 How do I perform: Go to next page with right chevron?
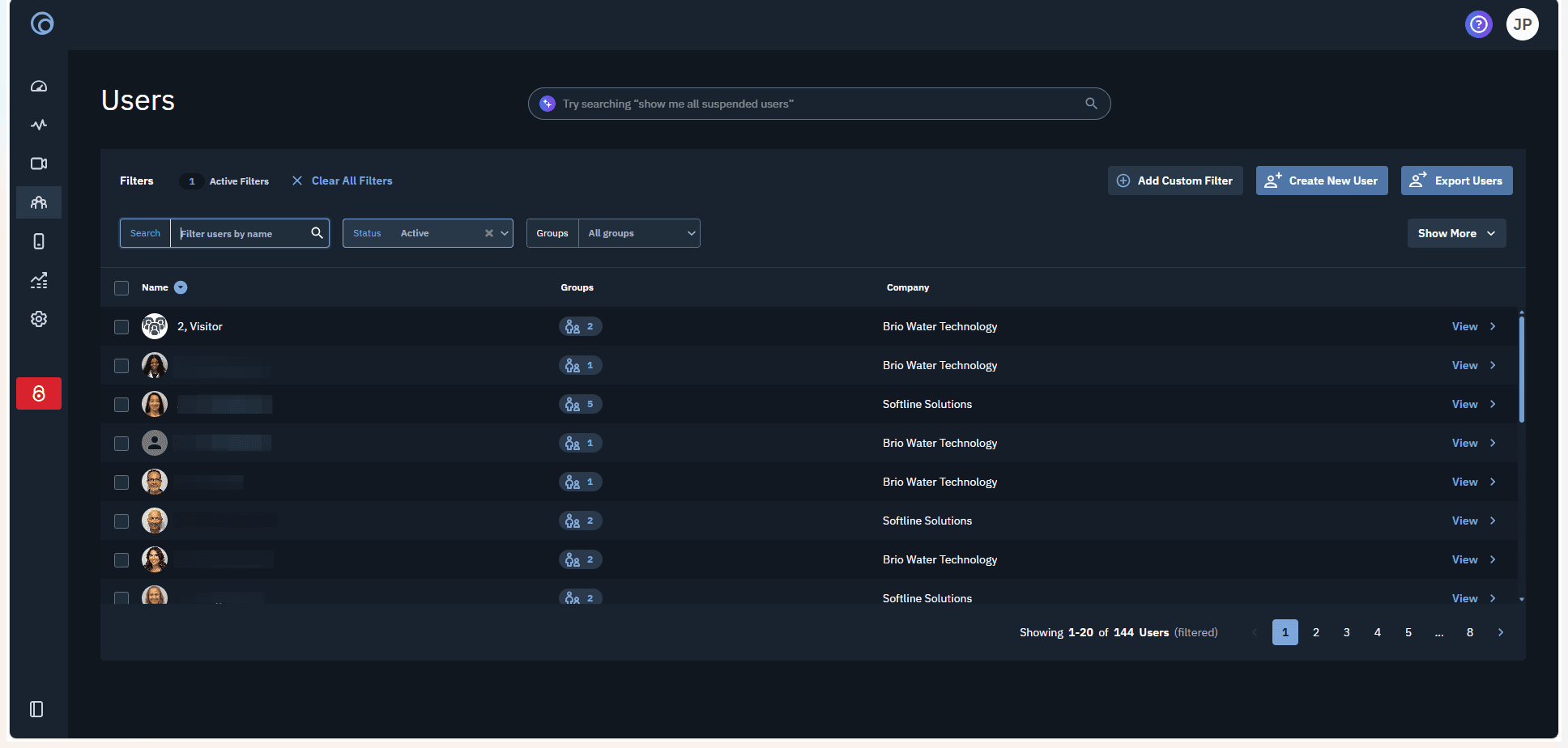(x=1501, y=632)
